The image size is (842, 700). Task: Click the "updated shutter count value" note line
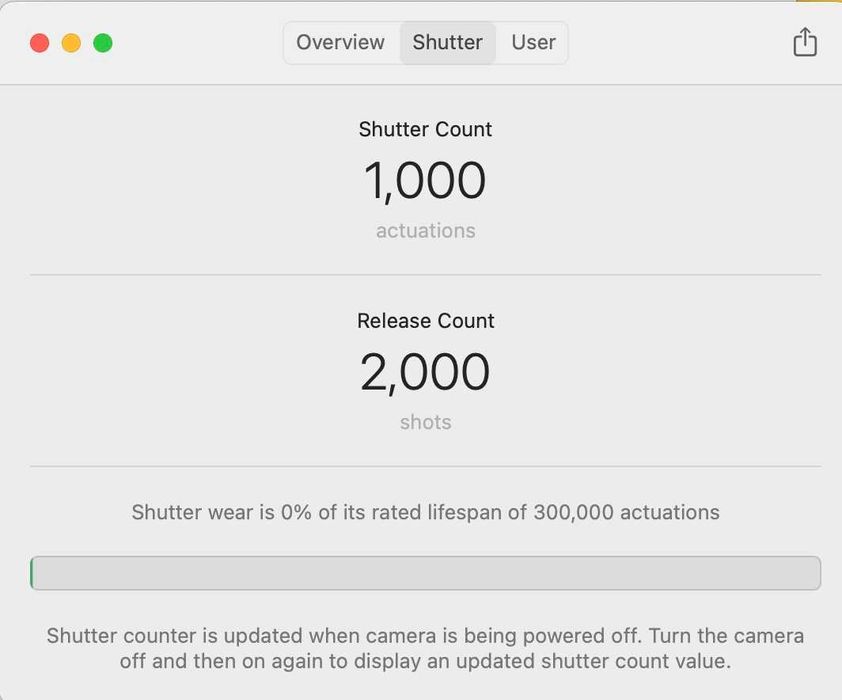point(425,661)
